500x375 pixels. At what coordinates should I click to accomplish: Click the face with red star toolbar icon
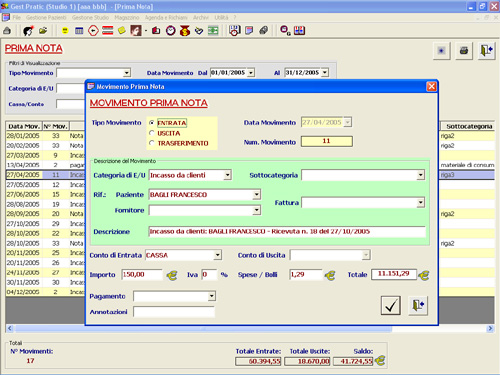[28, 31]
